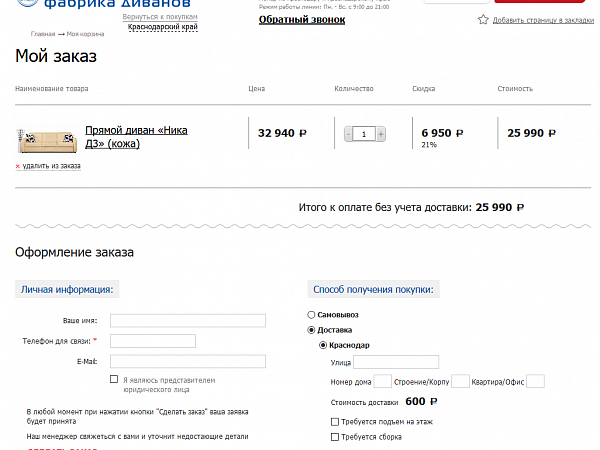Screen dimensions: 600x450
Task: Click the red X remove-item icon
Action: click(17, 166)
